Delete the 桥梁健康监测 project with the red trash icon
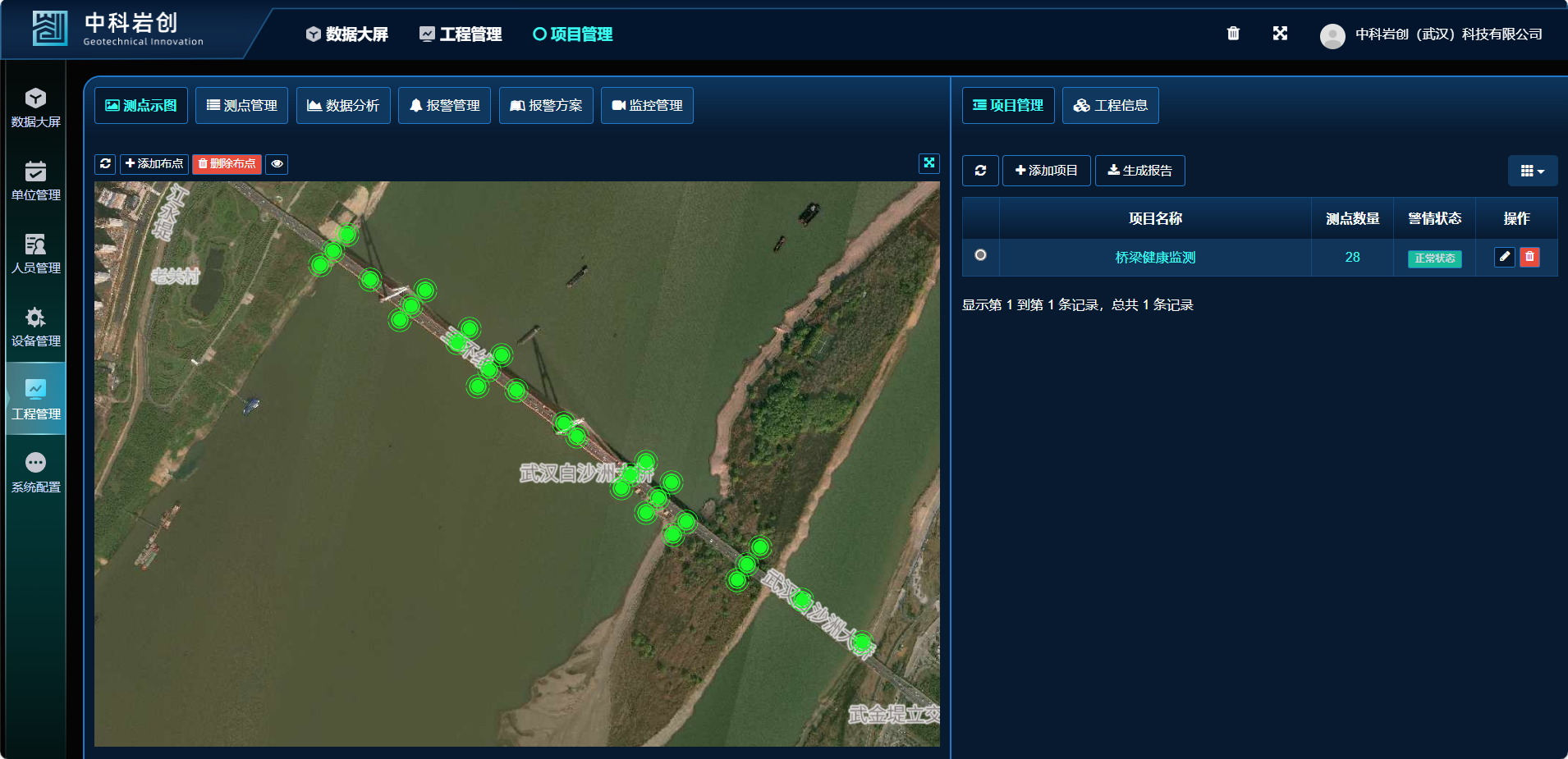This screenshot has height=759, width=1568. tap(1529, 257)
